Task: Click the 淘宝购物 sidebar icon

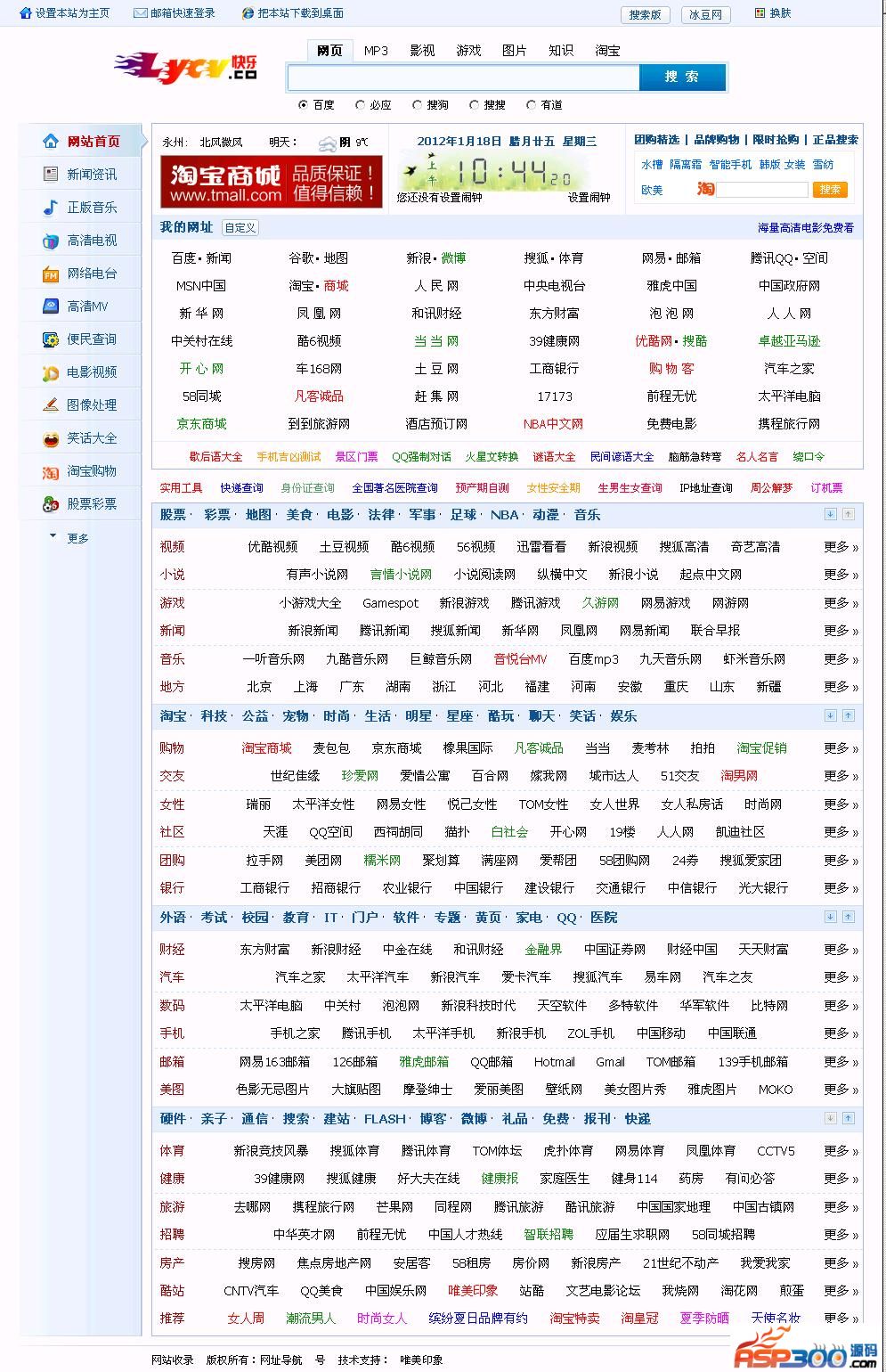Action: (51, 471)
